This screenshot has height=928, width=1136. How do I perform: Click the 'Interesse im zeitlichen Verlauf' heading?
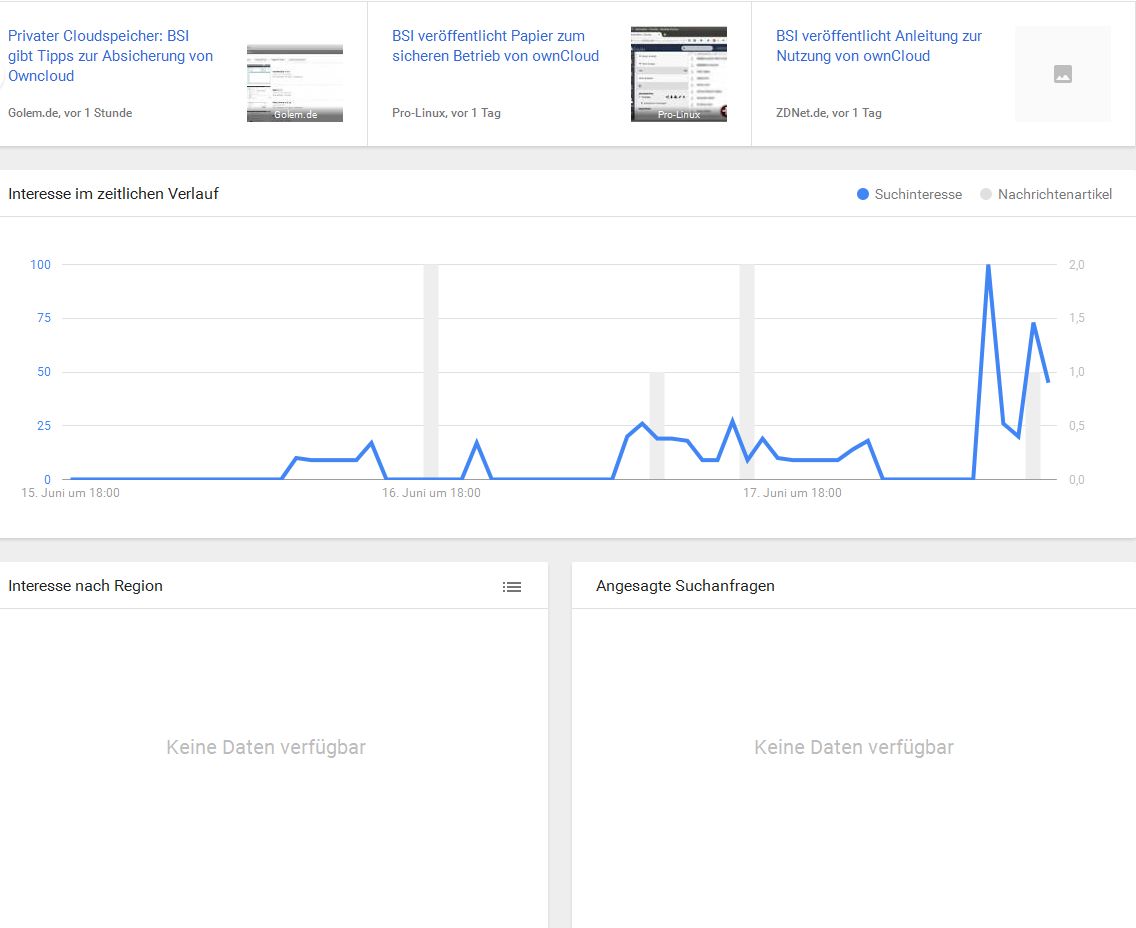click(x=113, y=193)
